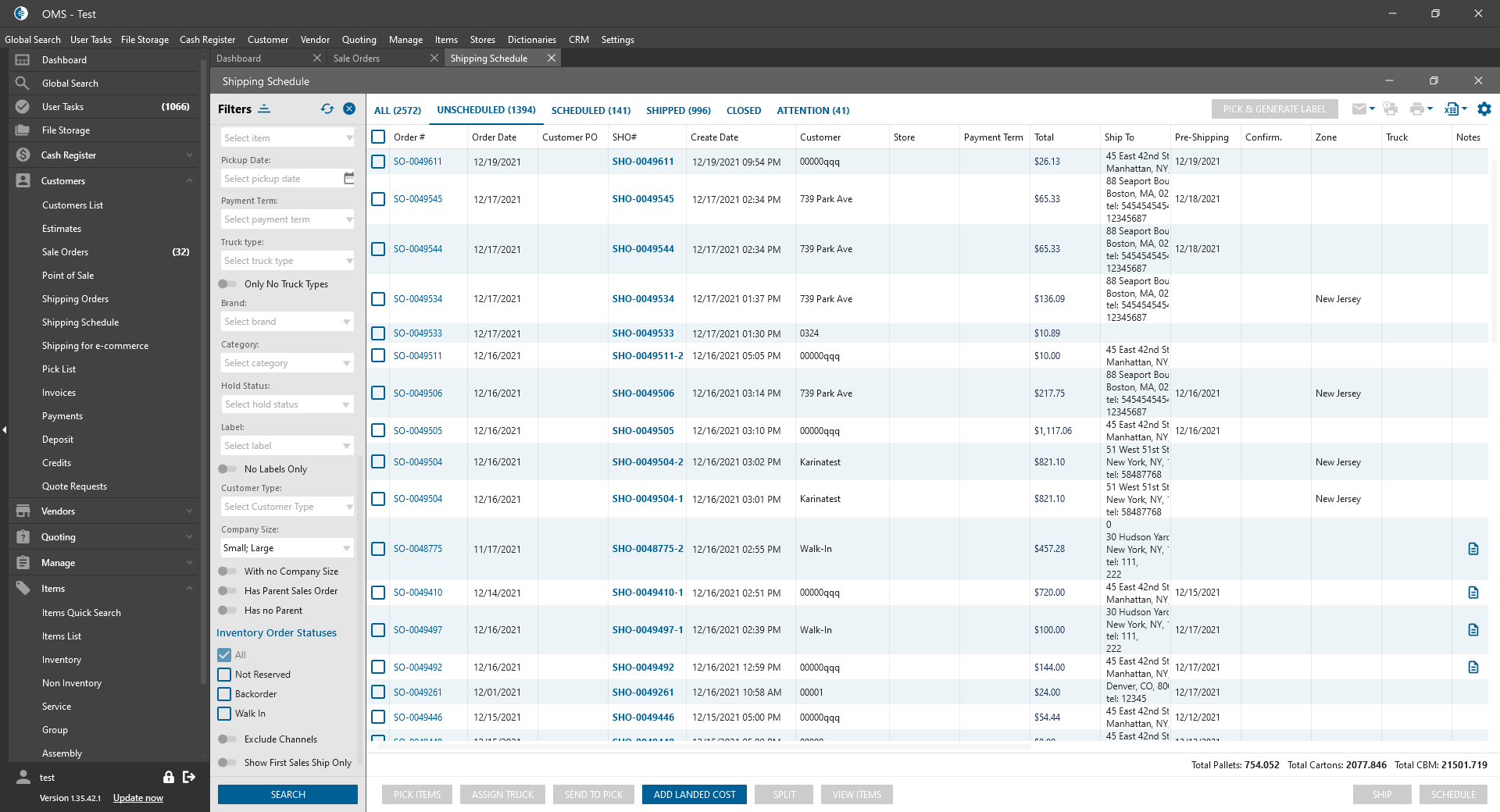Click the ADD LANDED COST button
Screen dimensions: 1500x812
pos(694,795)
